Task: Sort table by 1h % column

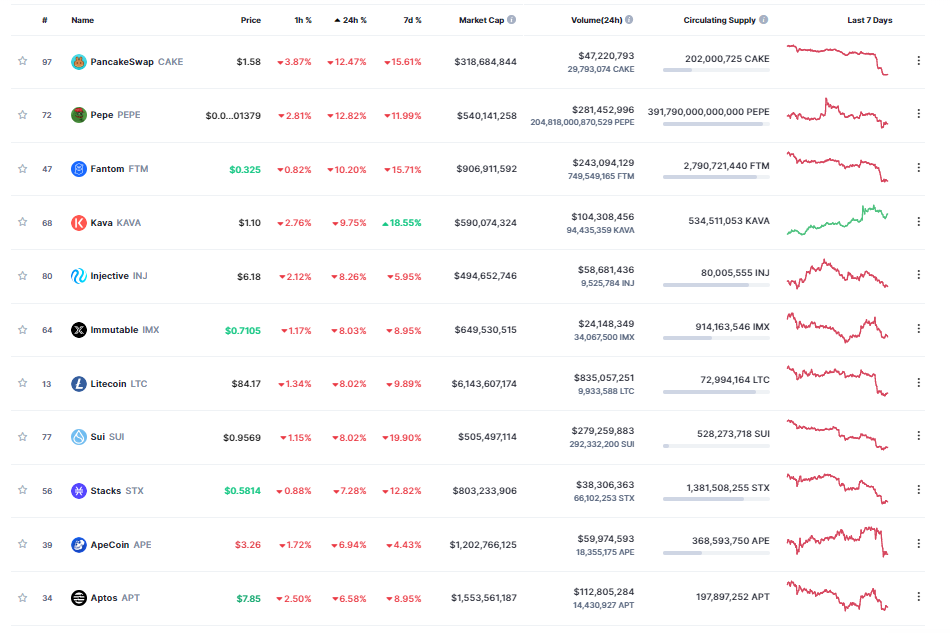Action: click(303, 20)
